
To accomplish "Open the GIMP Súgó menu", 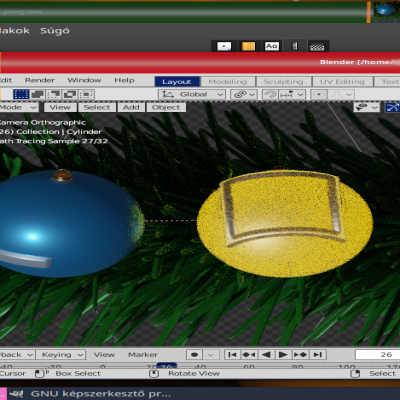I will click(x=55, y=31).
